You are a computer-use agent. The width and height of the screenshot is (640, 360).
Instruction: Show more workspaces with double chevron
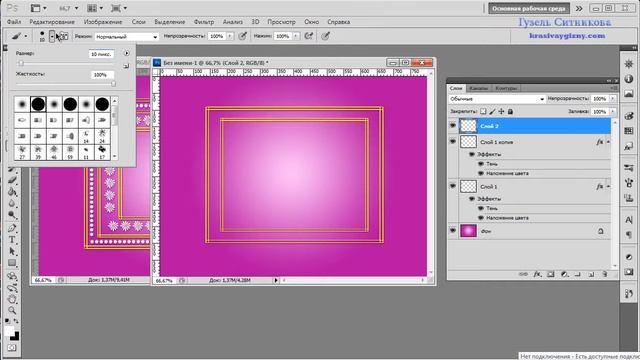[x=579, y=8]
